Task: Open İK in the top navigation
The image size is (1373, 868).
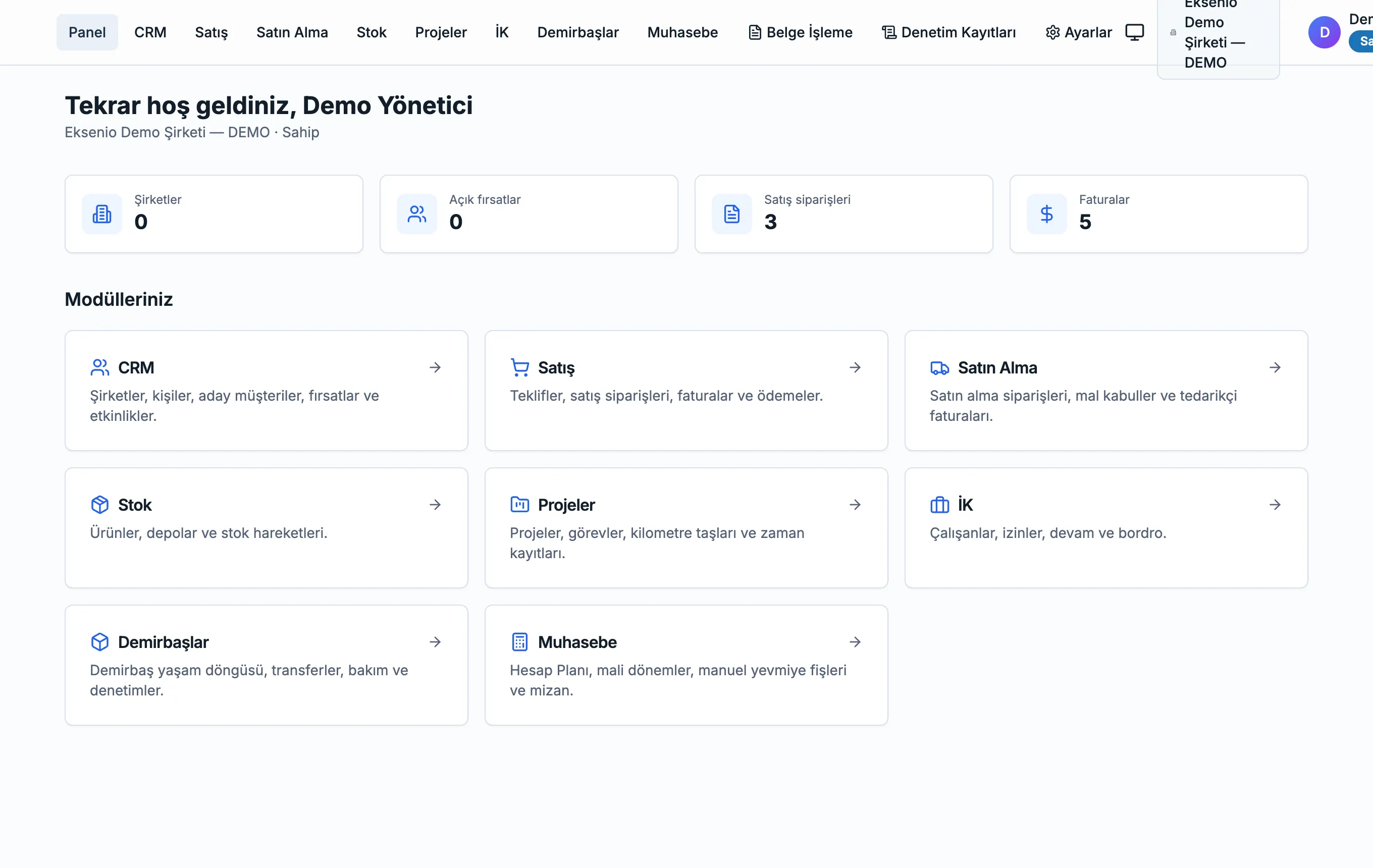Action: pyautogui.click(x=502, y=32)
